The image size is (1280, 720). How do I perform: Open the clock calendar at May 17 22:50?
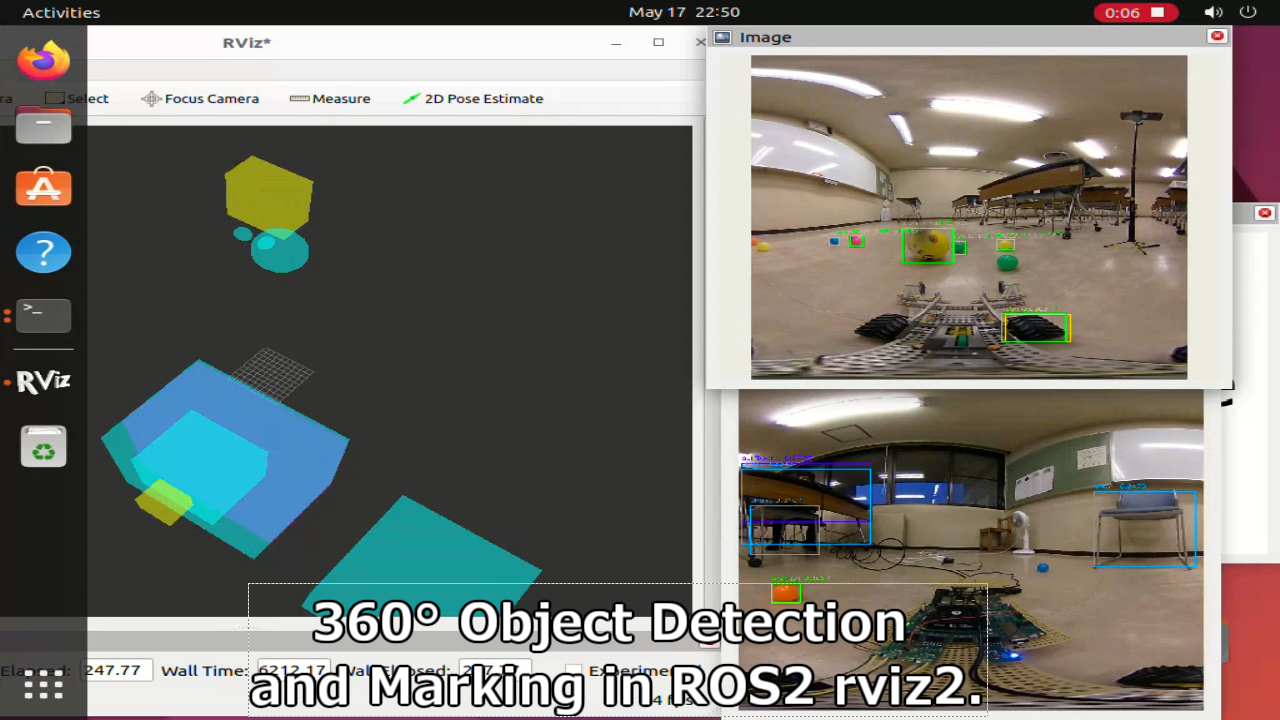coord(684,13)
